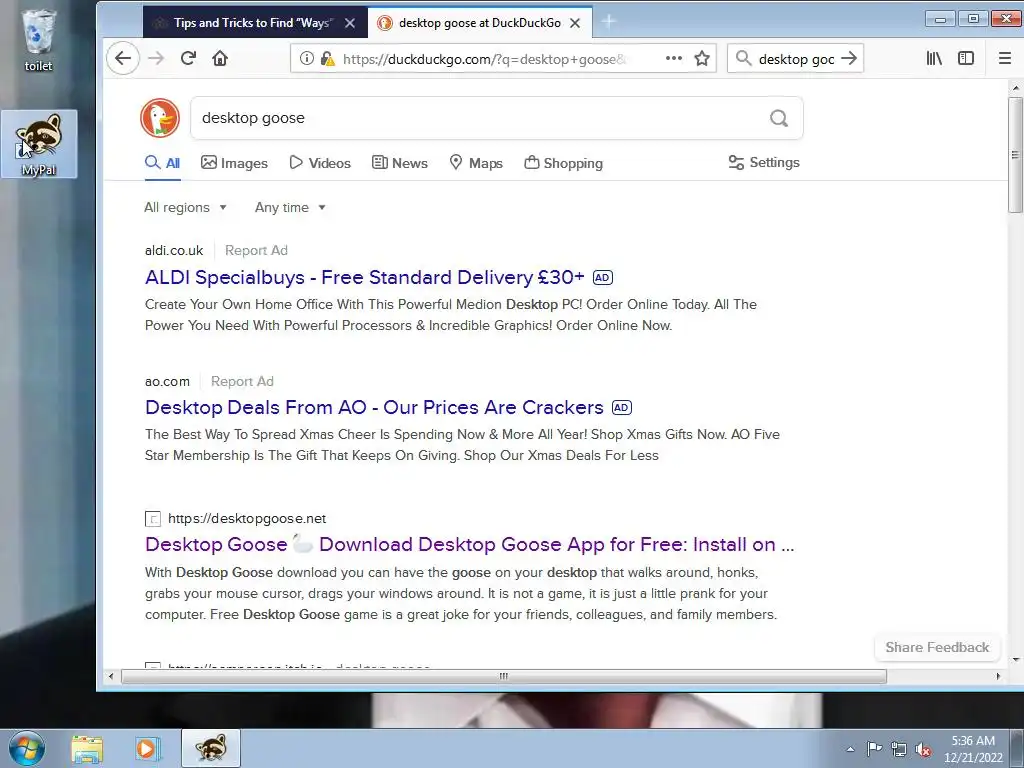Click the Share Feedback button

point(937,647)
